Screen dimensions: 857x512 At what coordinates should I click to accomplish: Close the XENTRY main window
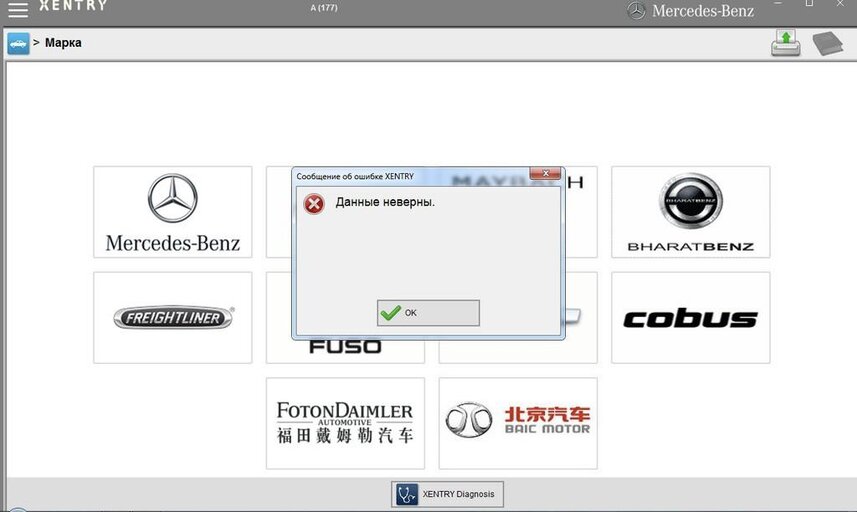[840, 4]
